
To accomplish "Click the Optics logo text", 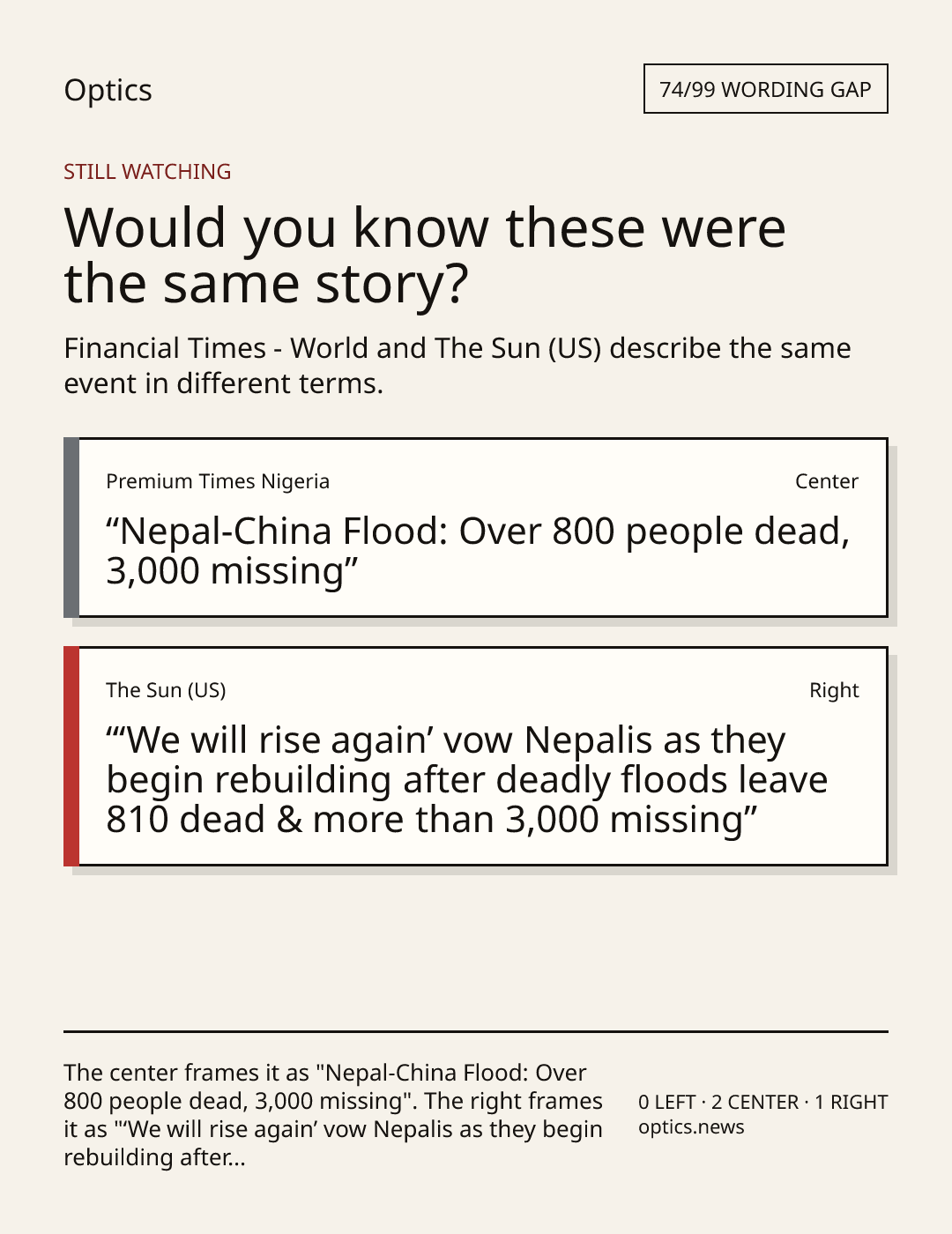I will click(x=108, y=90).
